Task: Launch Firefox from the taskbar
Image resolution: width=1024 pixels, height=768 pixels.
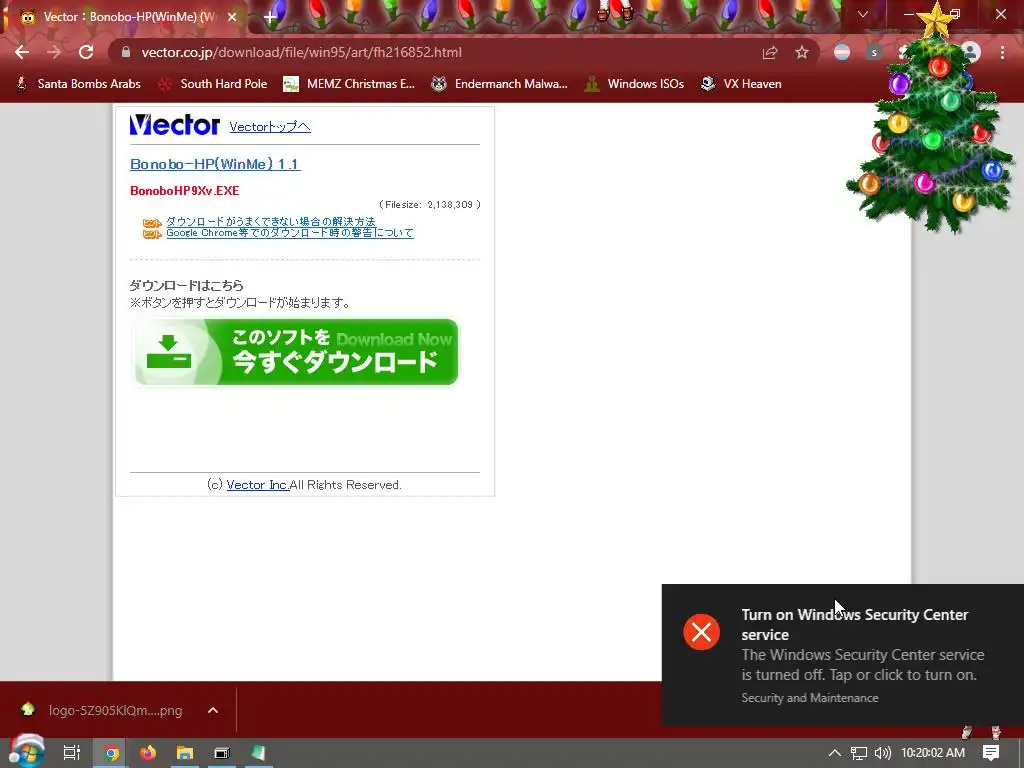Action: tap(148, 753)
